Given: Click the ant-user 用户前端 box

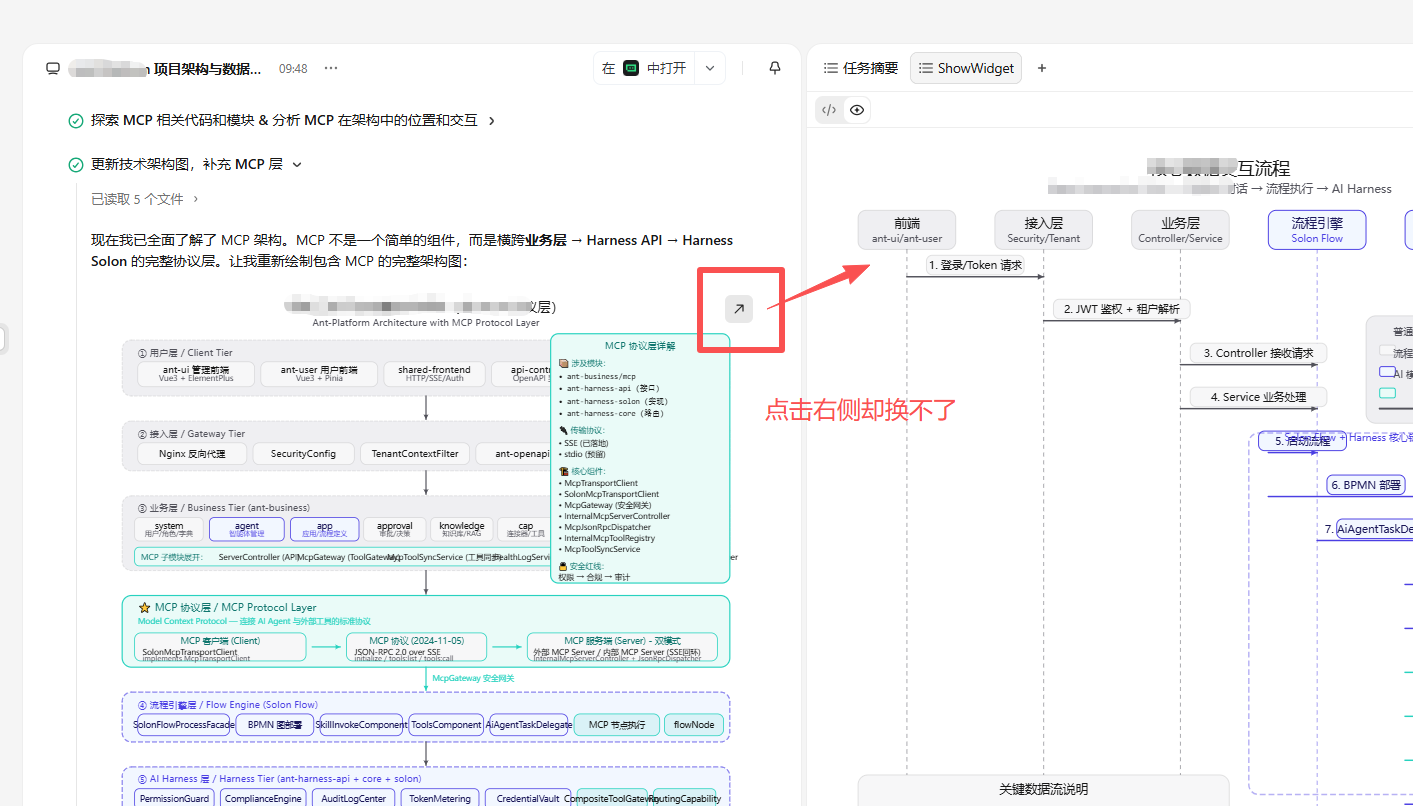Looking at the screenshot, I should click(x=319, y=374).
